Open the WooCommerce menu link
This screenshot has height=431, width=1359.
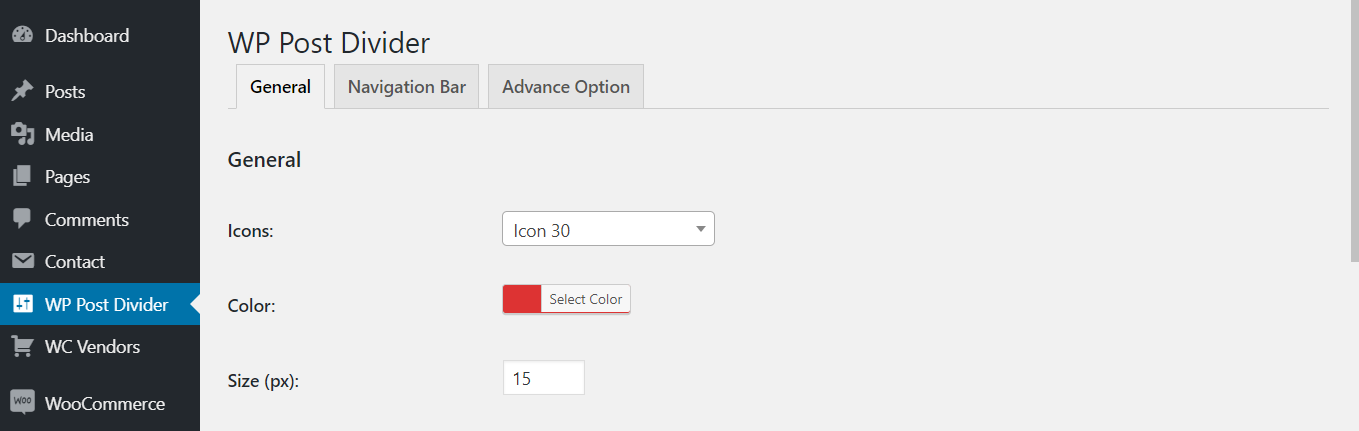pyautogui.click(x=104, y=404)
